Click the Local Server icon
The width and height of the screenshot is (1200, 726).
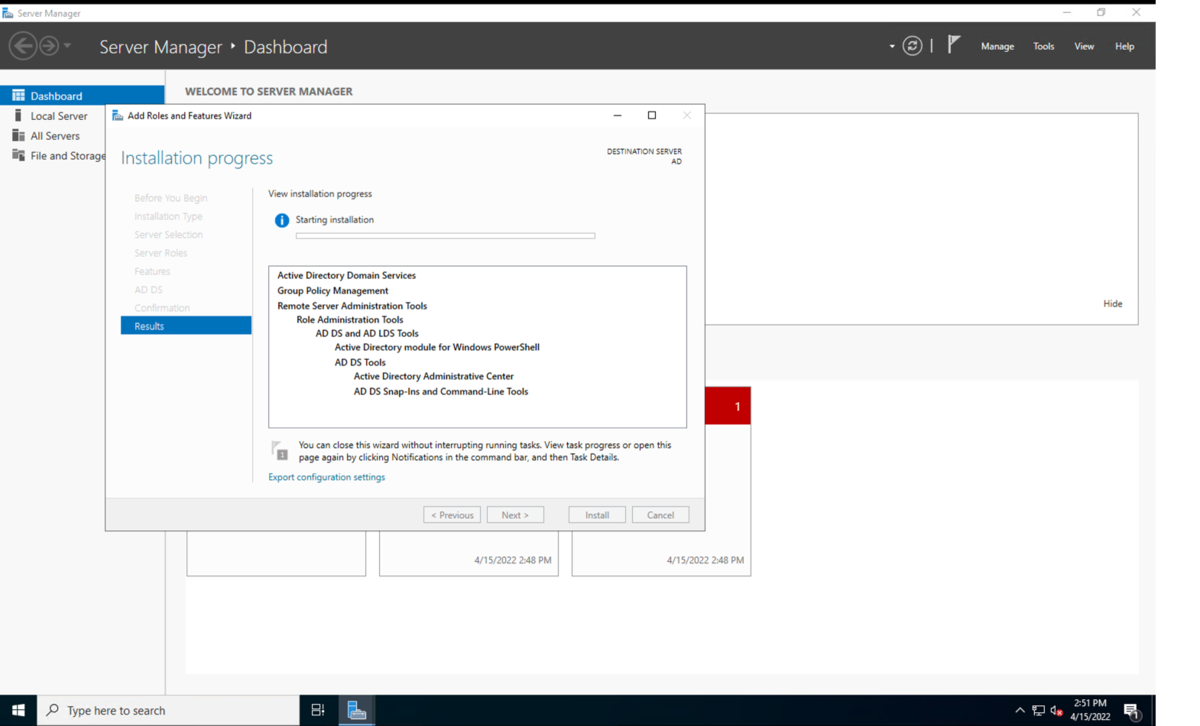pyautogui.click(x=18, y=116)
